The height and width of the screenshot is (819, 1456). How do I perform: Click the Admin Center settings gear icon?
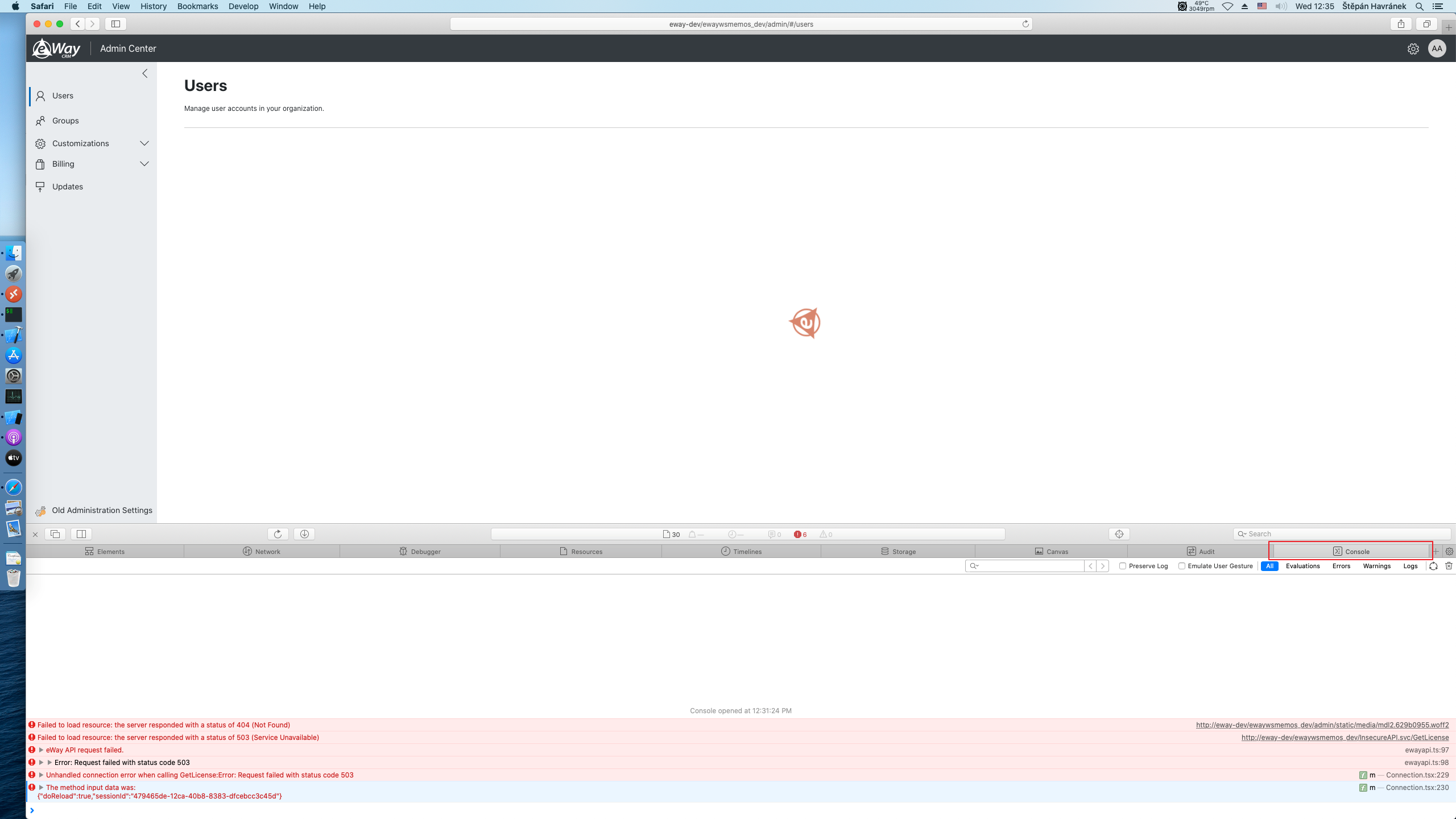(x=1413, y=48)
